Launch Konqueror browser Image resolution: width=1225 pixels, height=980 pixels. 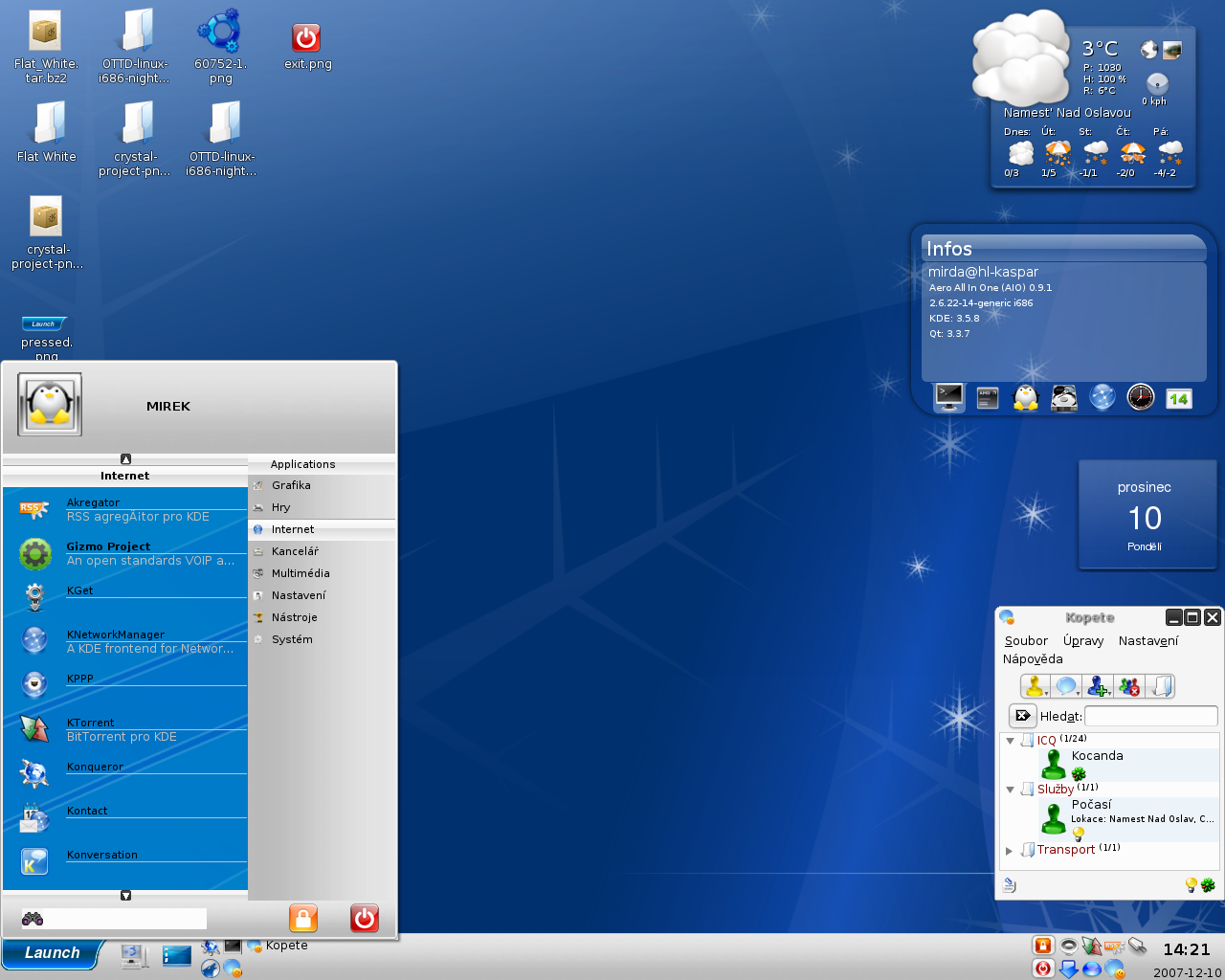(x=125, y=773)
